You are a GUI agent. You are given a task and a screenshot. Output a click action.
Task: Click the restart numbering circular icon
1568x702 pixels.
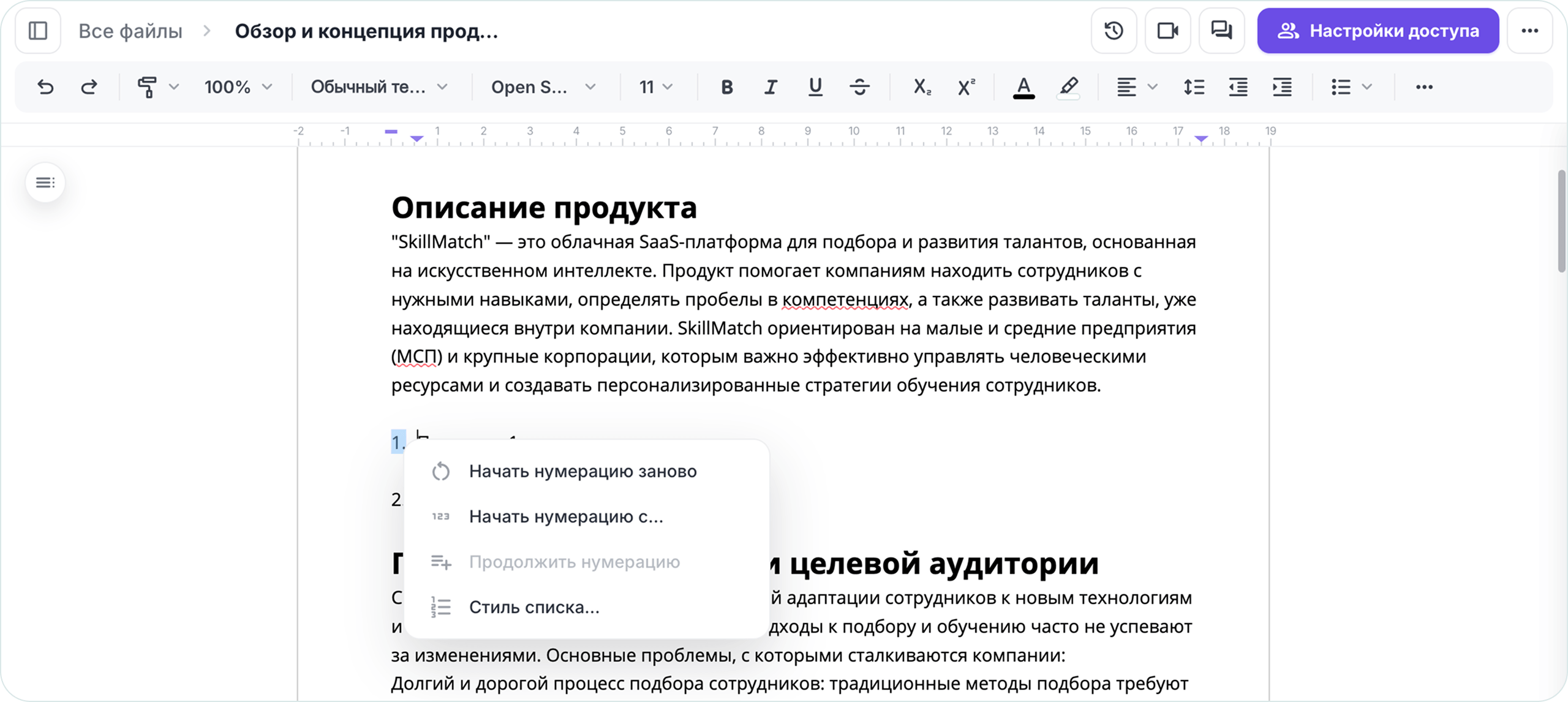[x=441, y=471]
